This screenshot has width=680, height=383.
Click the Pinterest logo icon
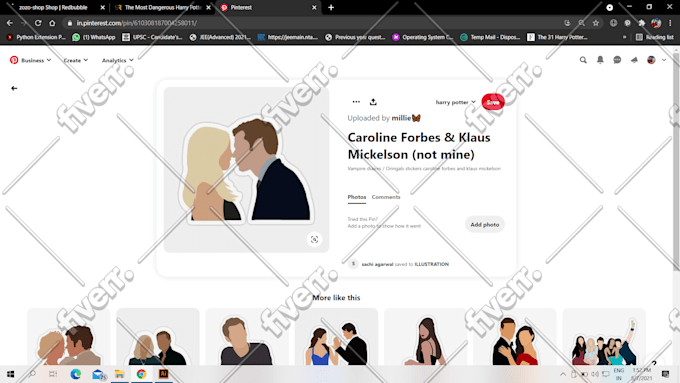(14, 60)
